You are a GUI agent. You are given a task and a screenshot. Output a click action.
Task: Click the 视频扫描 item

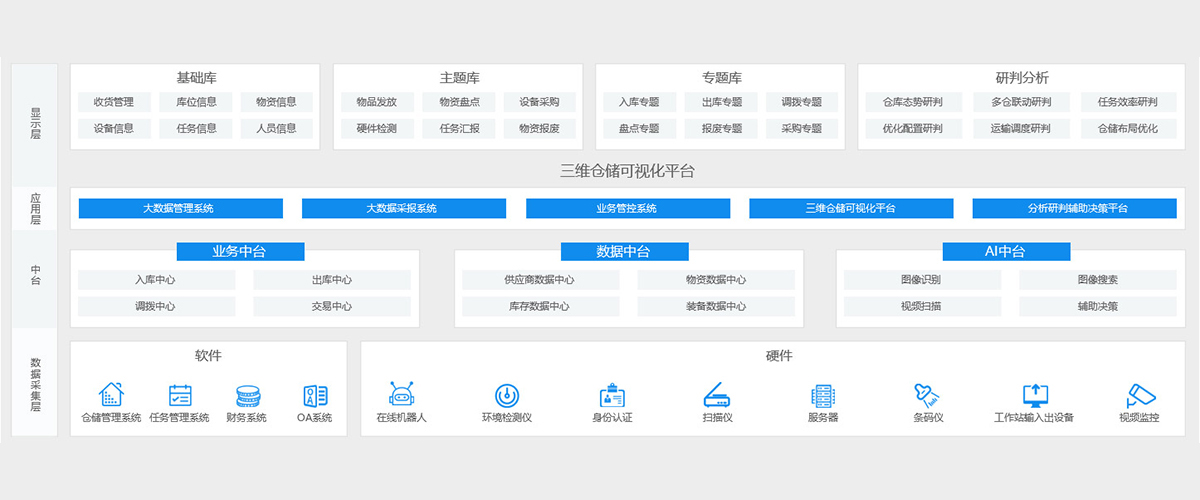click(922, 306)
